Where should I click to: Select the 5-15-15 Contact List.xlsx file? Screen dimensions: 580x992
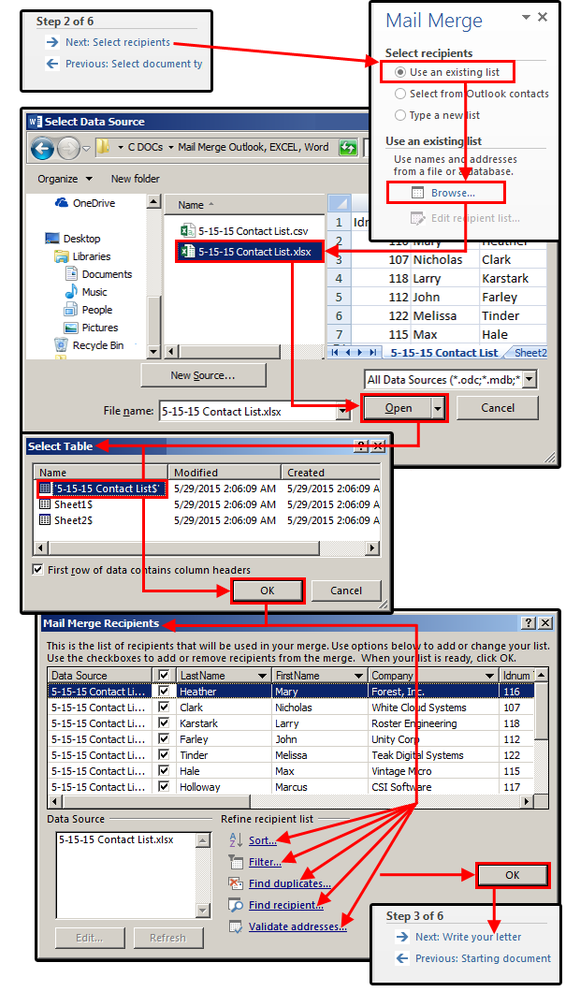249,252
